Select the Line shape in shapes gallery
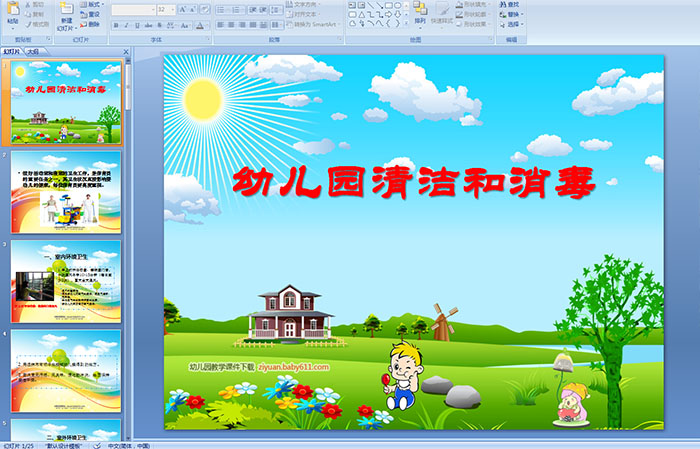700x449 pixels. pyautogui.click(x=371, y=5)
